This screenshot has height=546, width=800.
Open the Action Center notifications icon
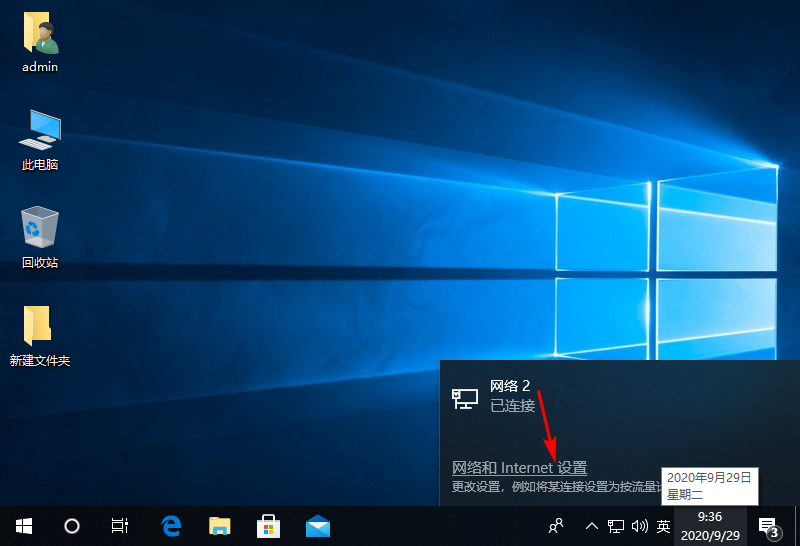768,526
